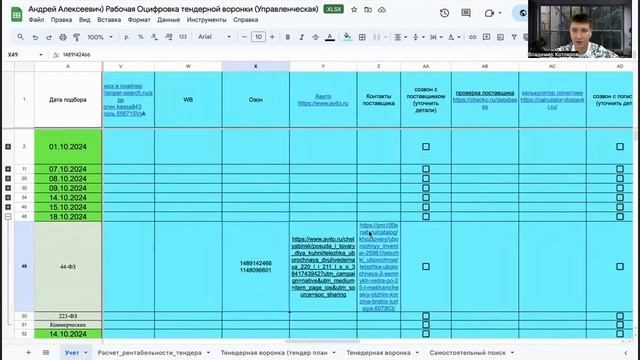Decrease font size with minus button
640x360 pixels.
tap(244, 37)
